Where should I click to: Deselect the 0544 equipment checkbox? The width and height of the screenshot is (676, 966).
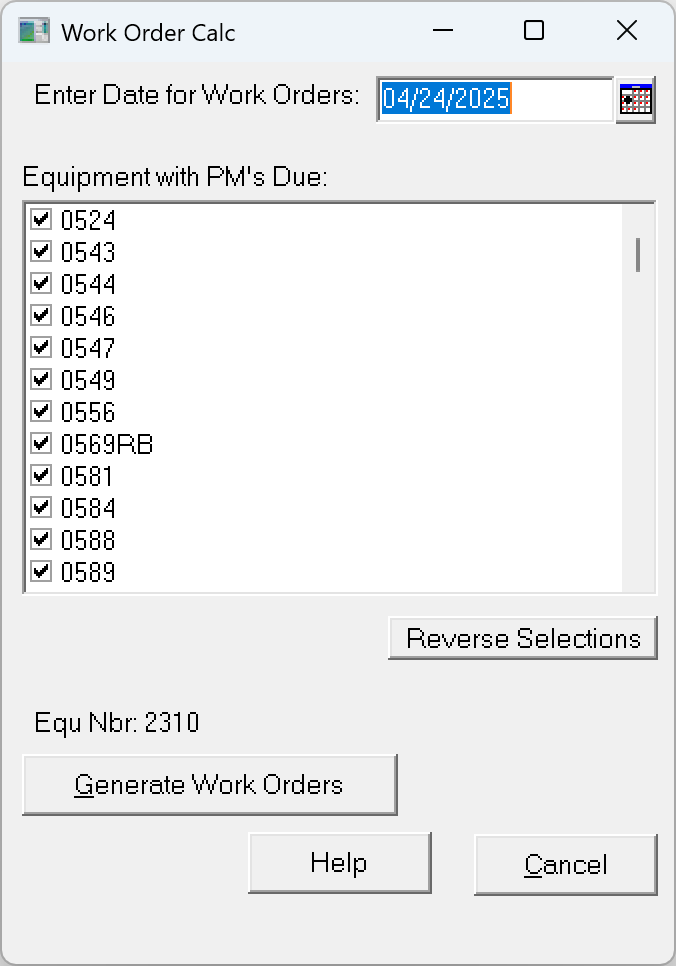pos(41,283)
